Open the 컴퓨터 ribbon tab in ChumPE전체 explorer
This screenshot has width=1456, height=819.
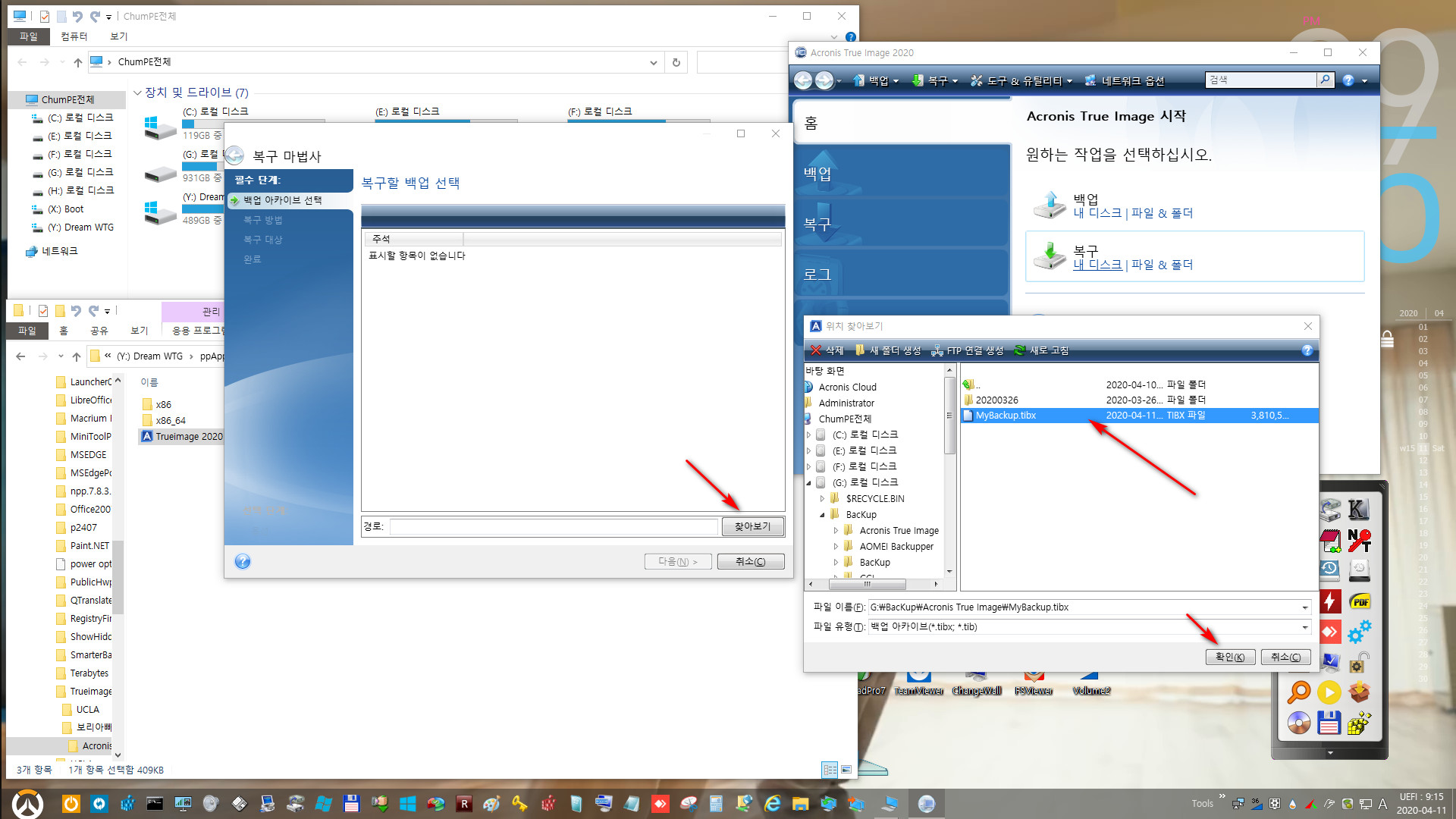[x=74, y=36]
